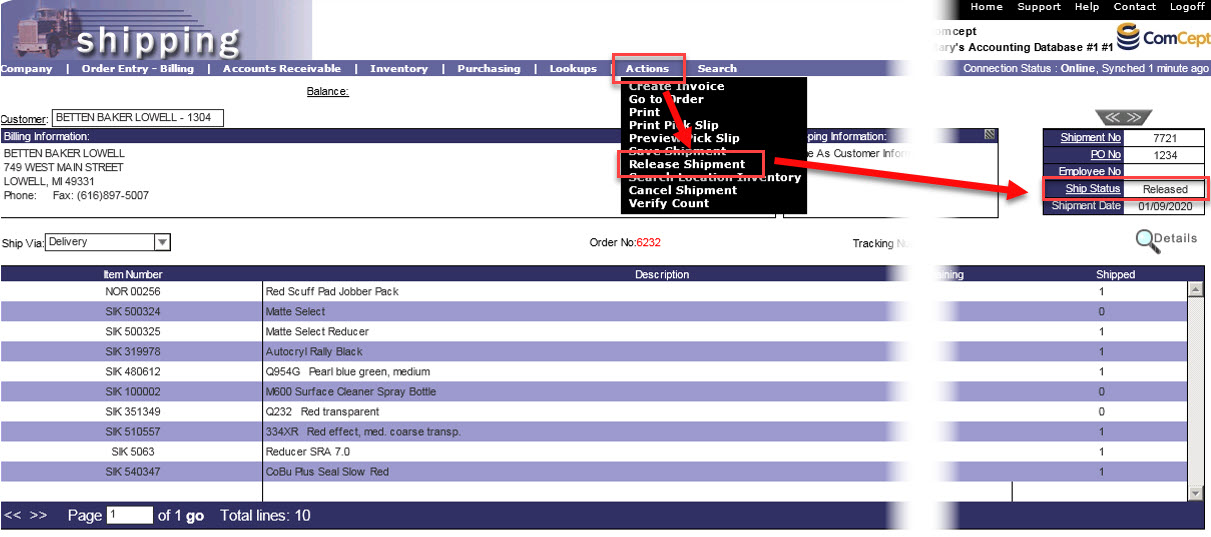The width and height of the screenshot is (1211, 537).
Task: Click the Customer name field
Action: coord(138,118)
